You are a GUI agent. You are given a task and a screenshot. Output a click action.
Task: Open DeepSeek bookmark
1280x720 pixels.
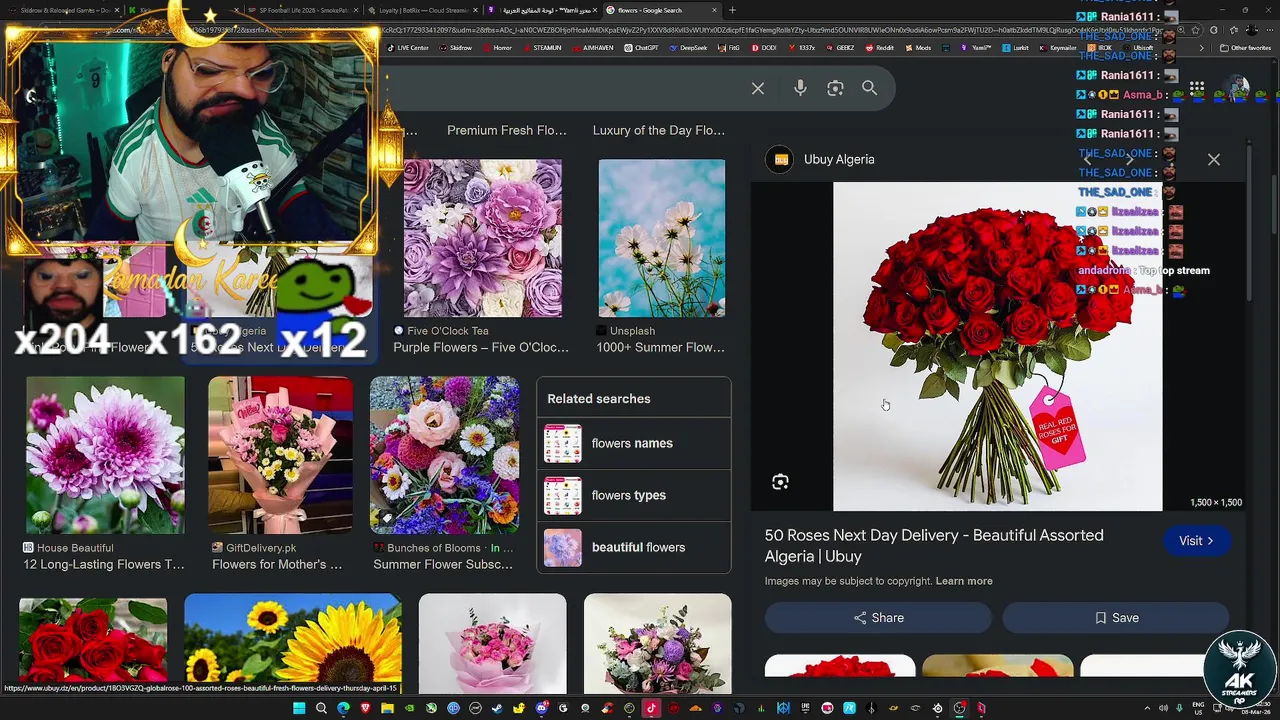tap(689, 48)
